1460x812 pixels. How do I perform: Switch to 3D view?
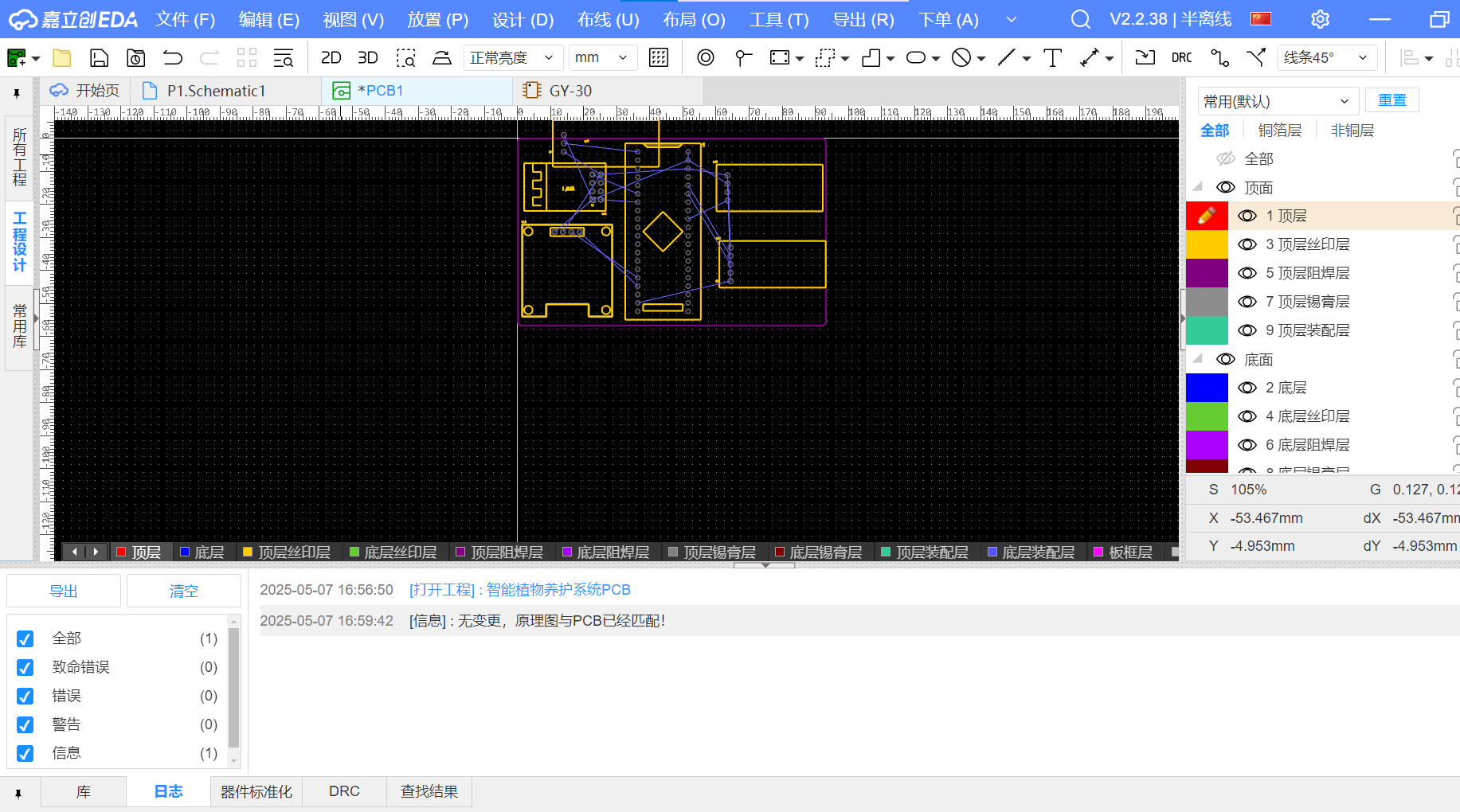pyautogui.click(x=367, y=57)
